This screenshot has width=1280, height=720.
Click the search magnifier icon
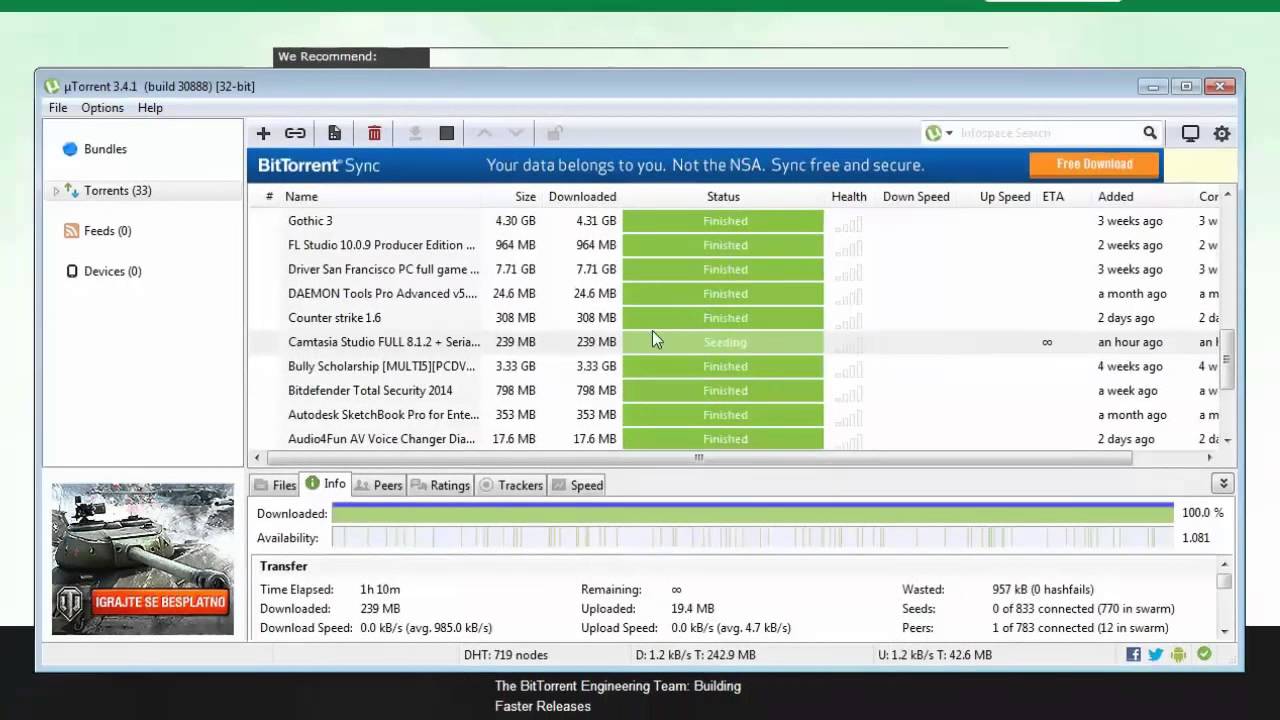[x=1150, y=132]
